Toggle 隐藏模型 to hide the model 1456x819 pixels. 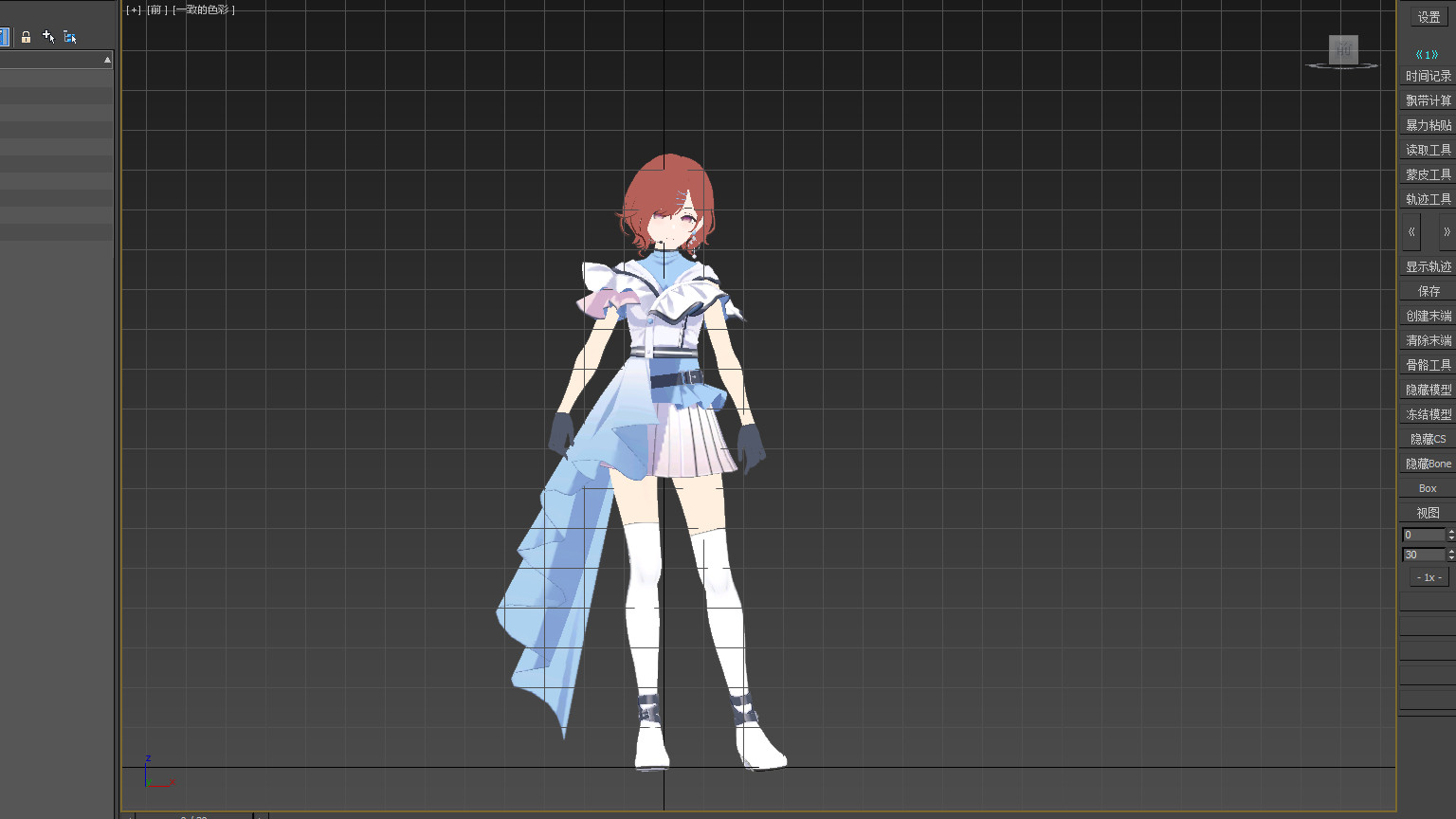tap(1428, 390)
